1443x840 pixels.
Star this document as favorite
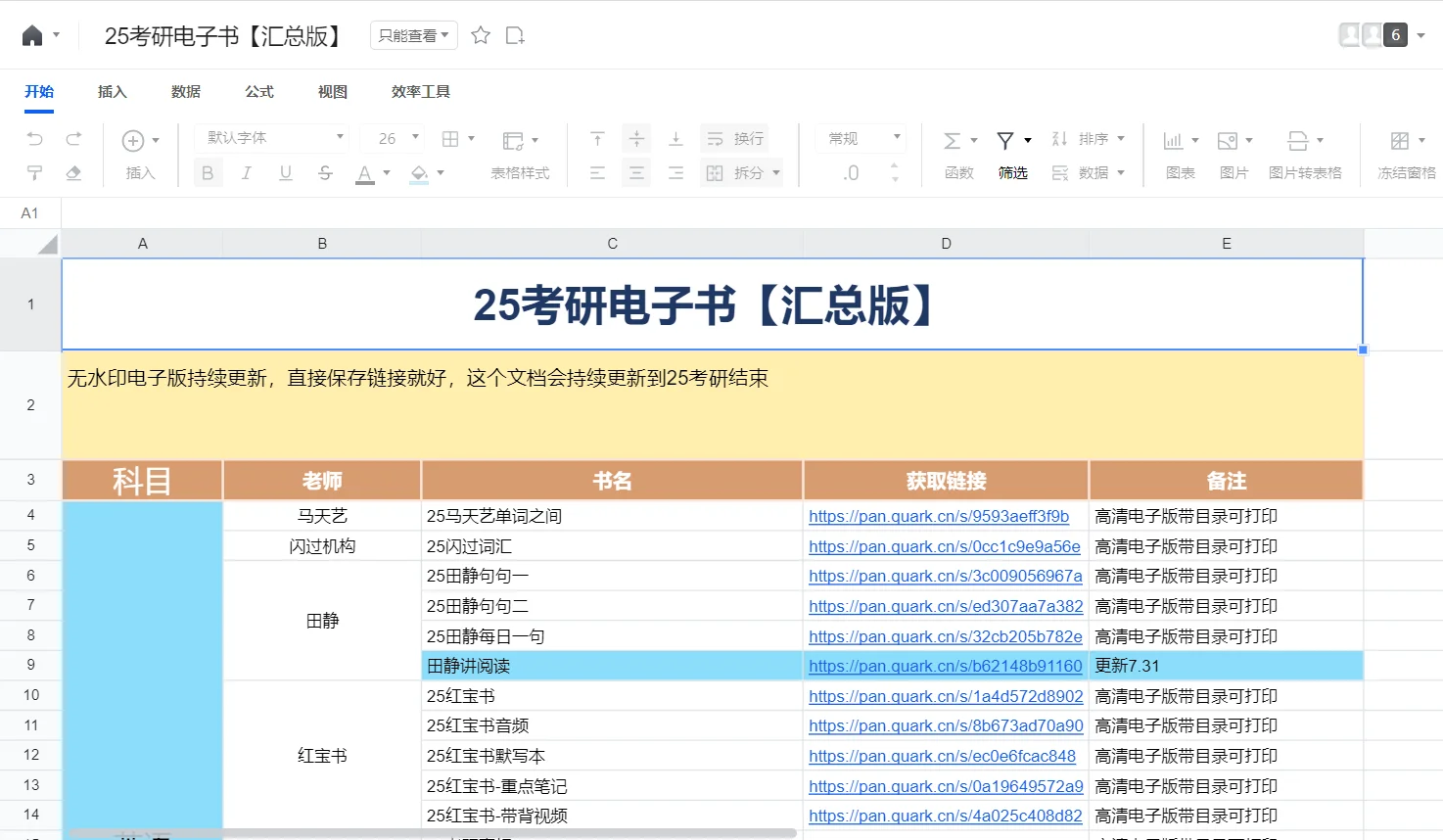(x=481, y=36)
